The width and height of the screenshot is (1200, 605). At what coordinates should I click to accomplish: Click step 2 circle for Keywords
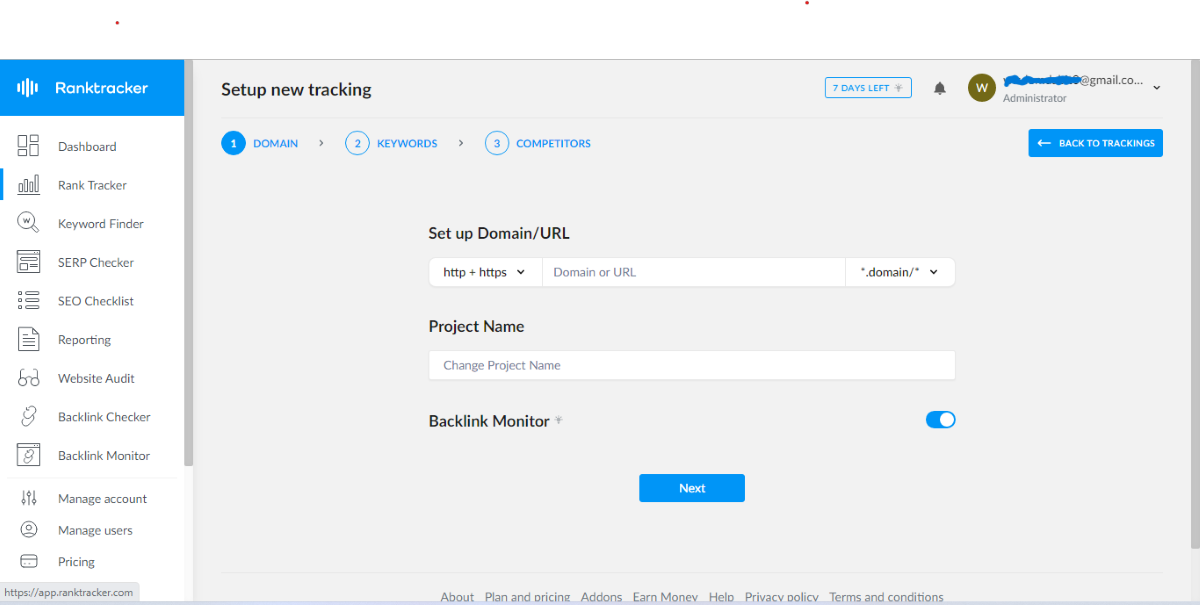point(357,143)
